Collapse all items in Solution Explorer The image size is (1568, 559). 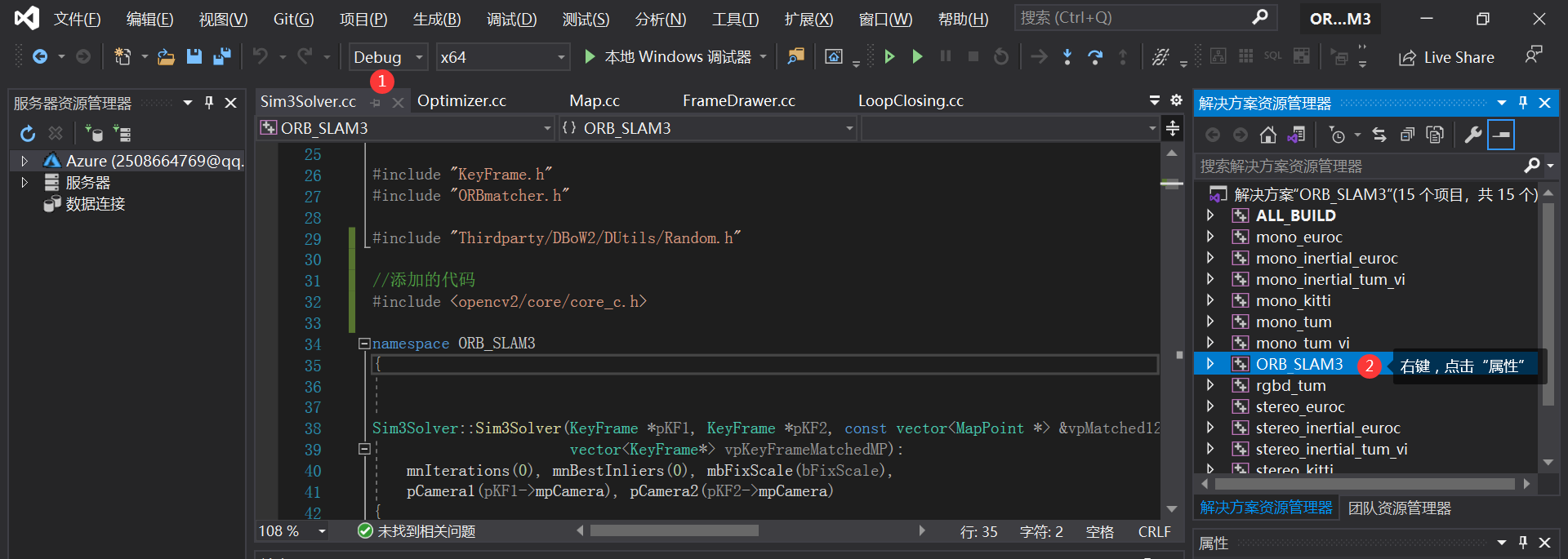(x=1406, y=135)
